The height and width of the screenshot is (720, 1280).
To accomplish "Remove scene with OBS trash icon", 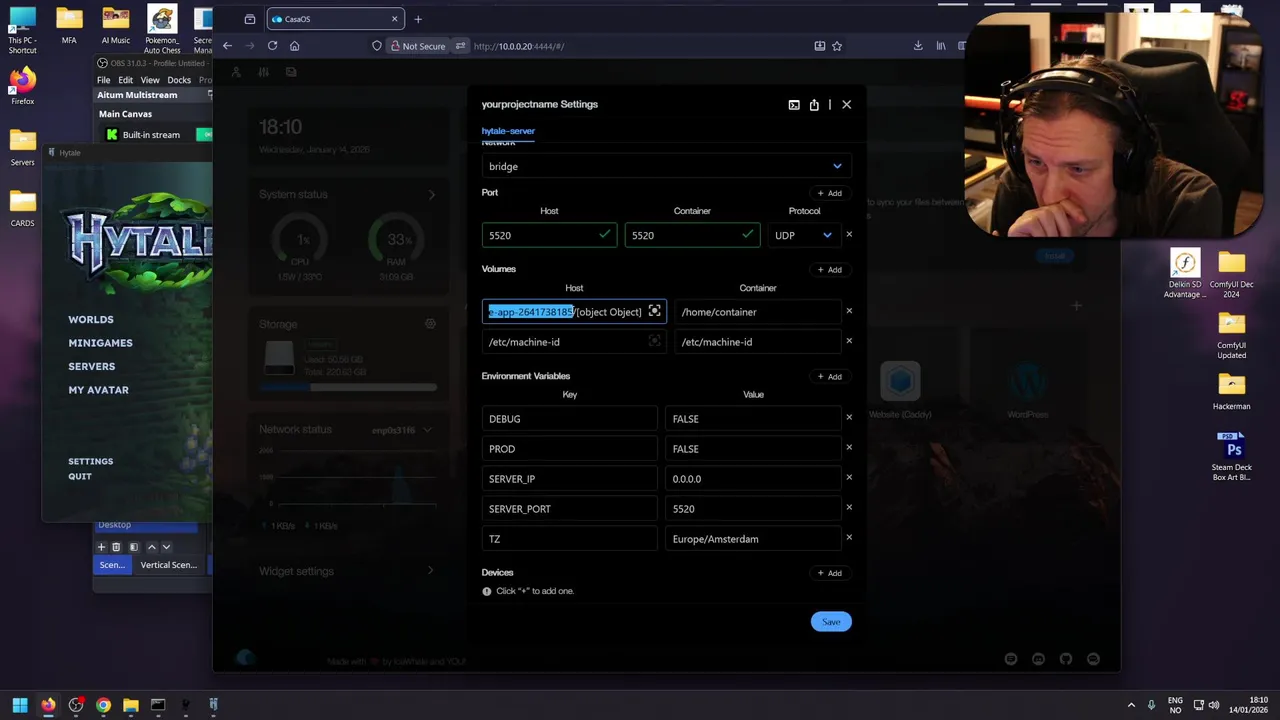I will pyautogui.click(x=116, y=547).
